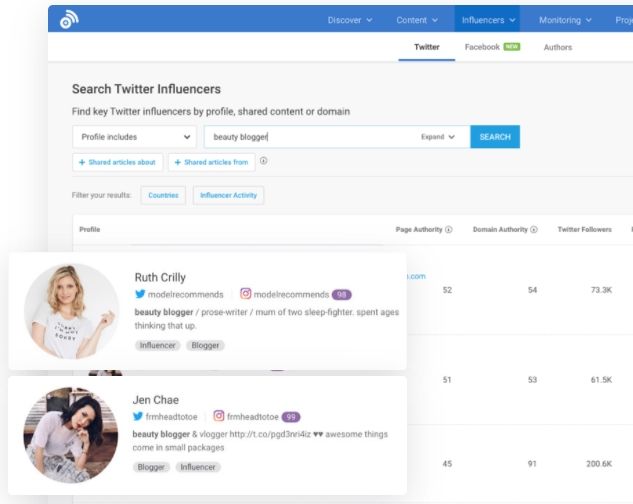Click the Profile column header

pyautogui.click(x=90, y=229)
